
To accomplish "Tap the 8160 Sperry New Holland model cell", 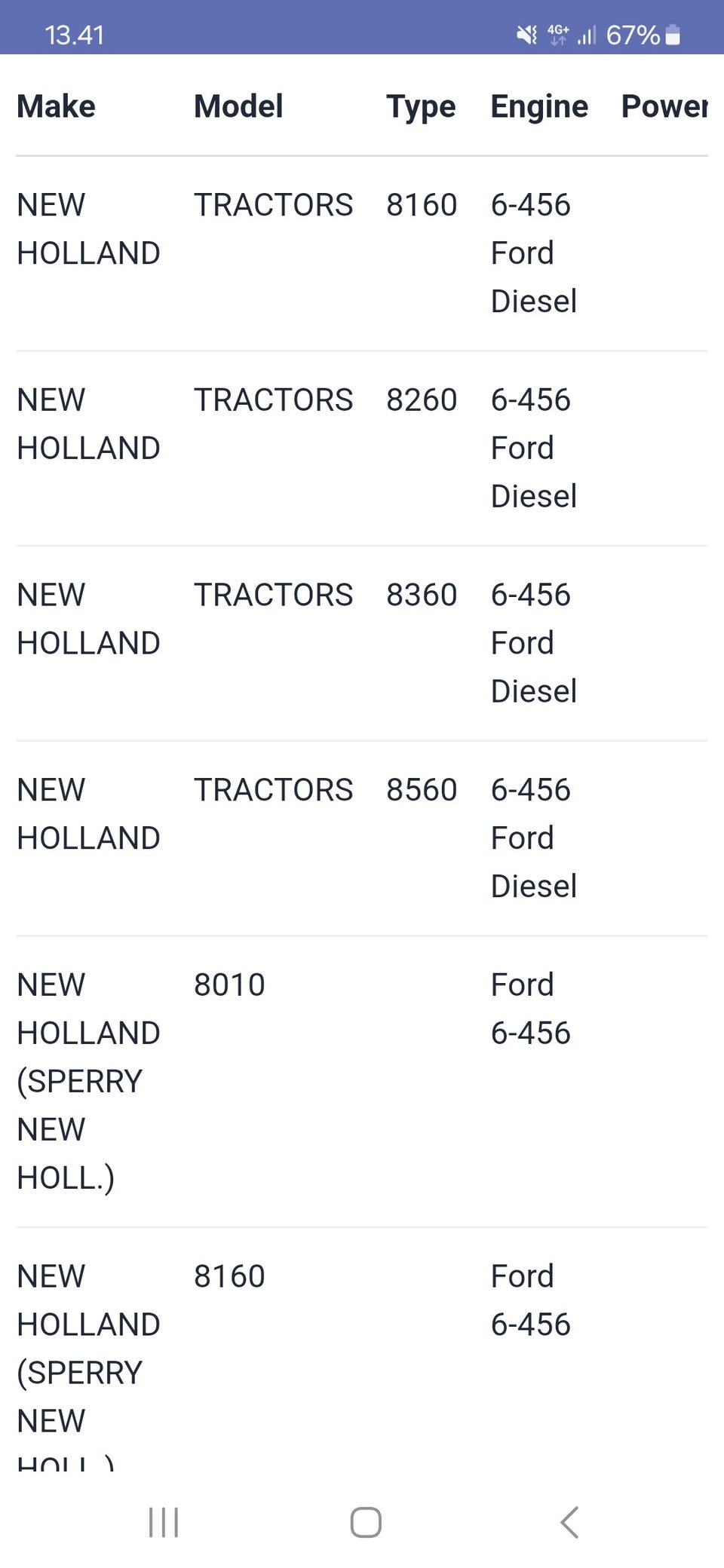I will click(x=229, y=1277).
